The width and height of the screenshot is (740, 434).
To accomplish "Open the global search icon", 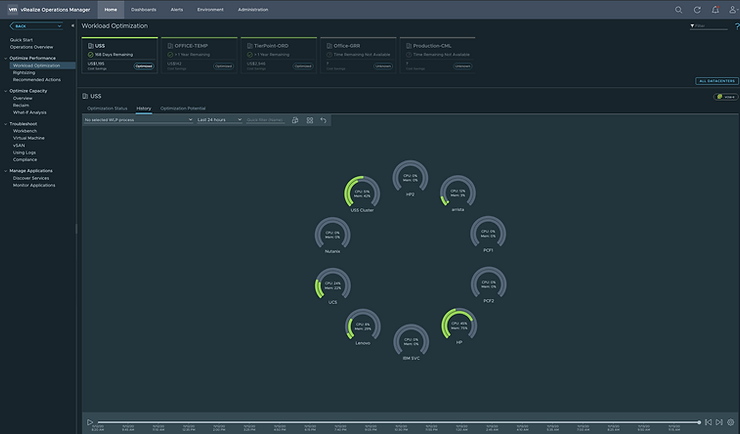I will [678, 9].
